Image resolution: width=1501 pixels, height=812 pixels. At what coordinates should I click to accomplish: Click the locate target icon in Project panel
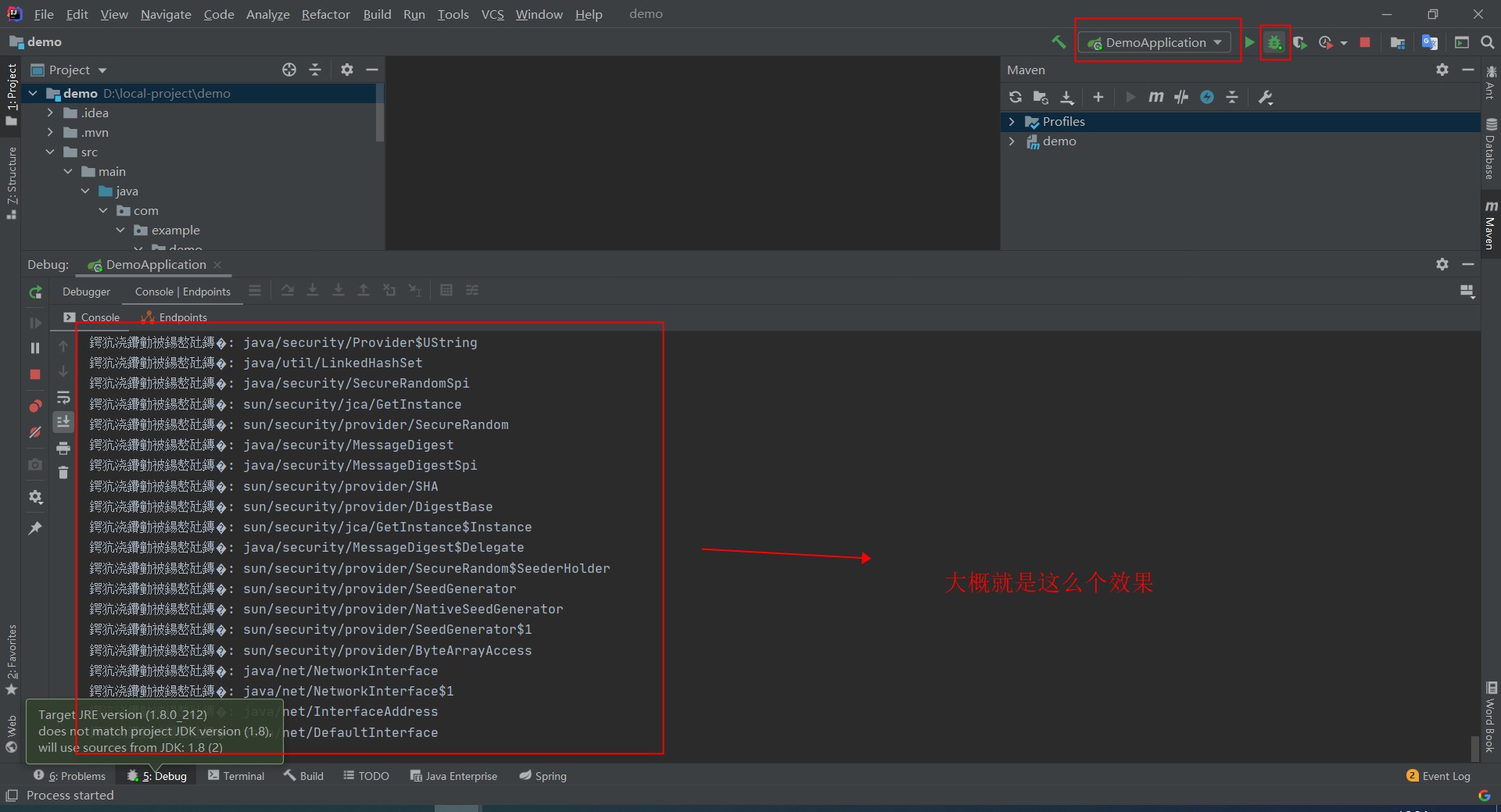[289, 70]
